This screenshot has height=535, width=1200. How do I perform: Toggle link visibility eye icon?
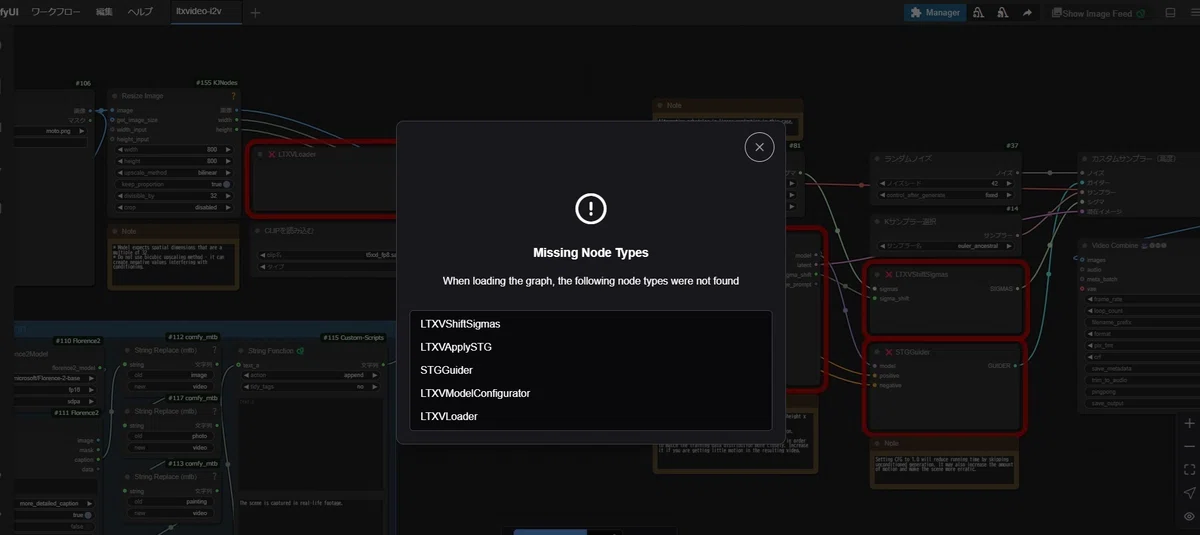click(x=1189, y=516)
